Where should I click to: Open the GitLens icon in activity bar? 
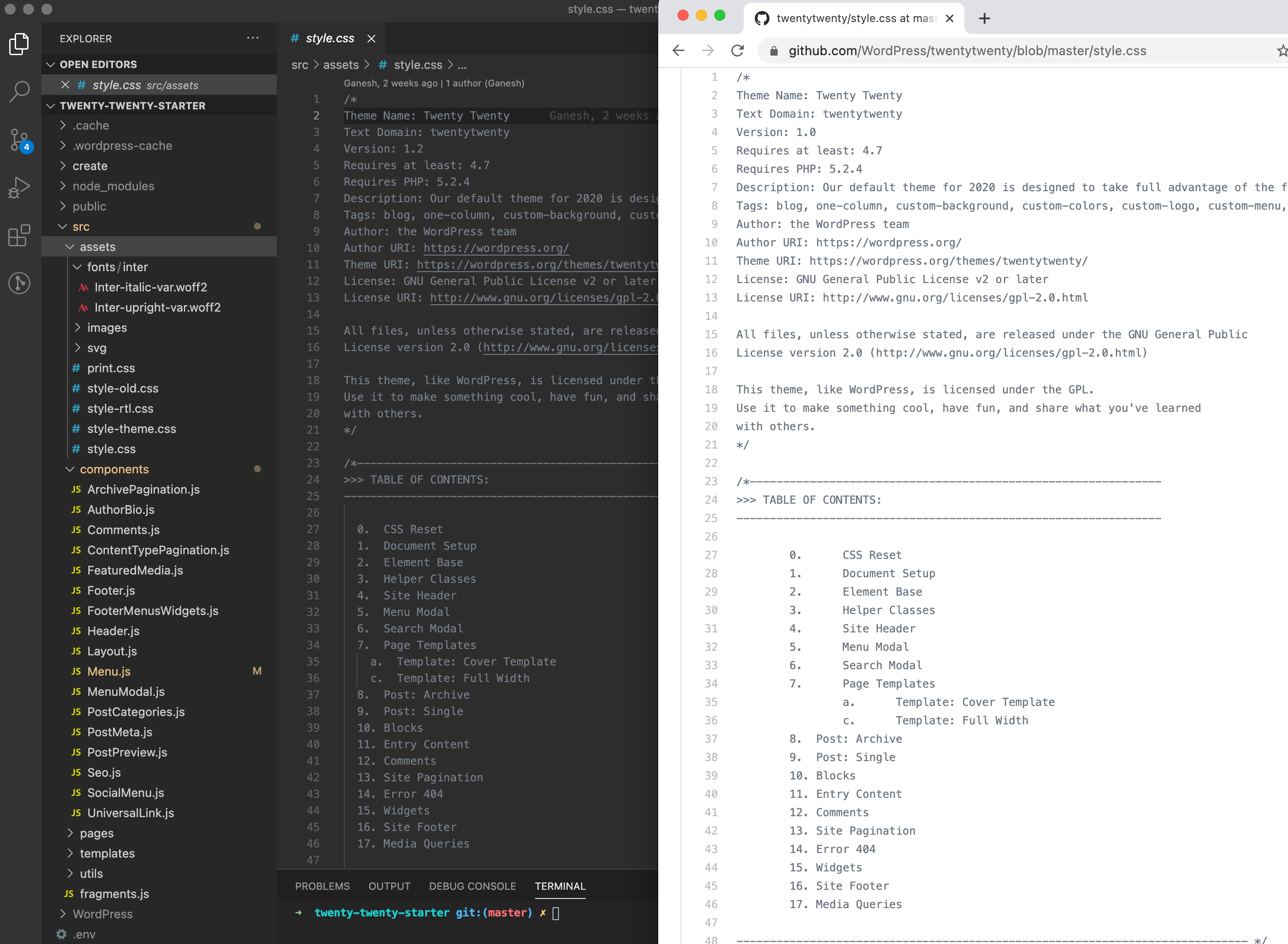click(x=19, y=283)
